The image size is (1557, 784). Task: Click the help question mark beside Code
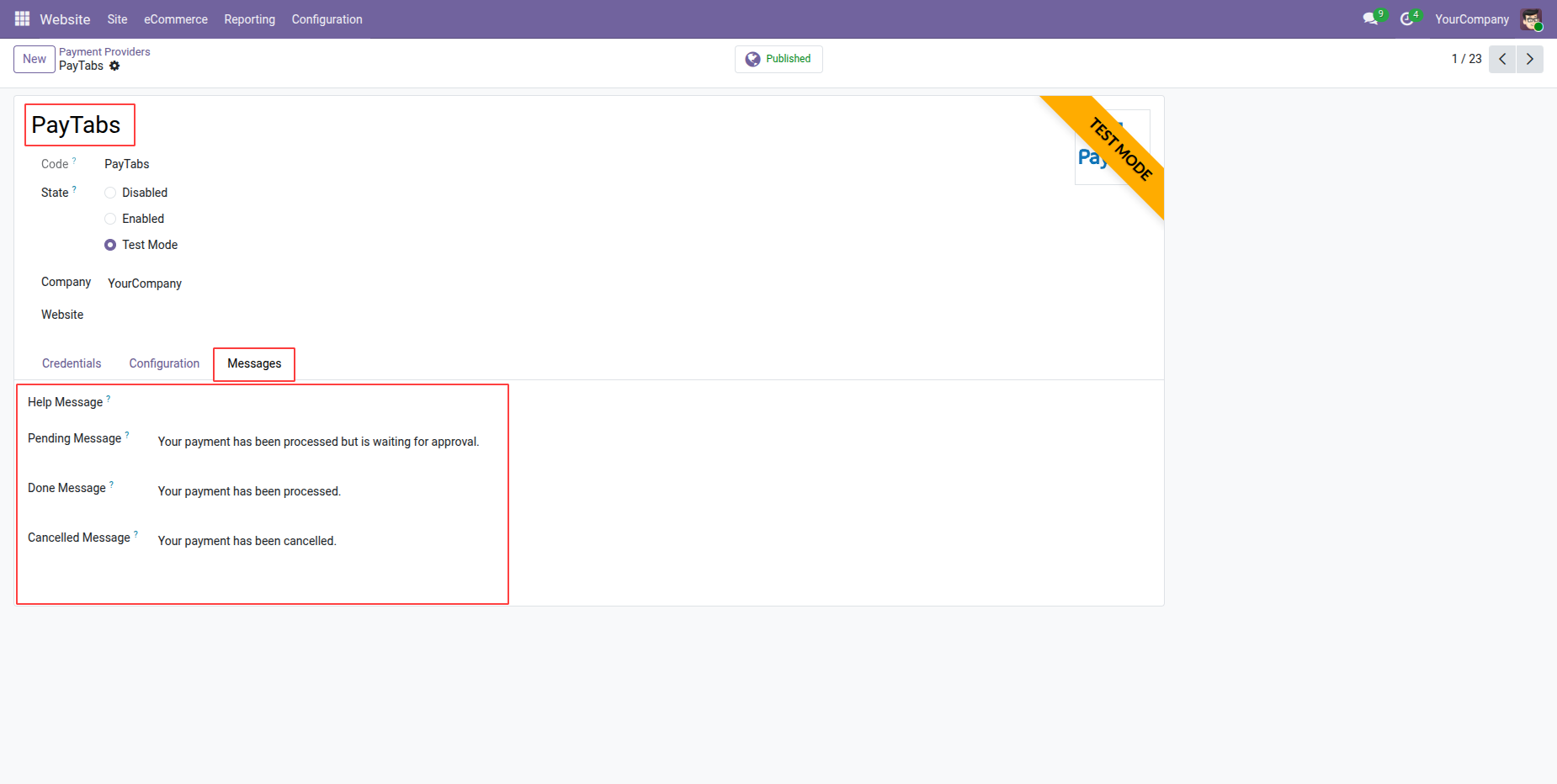74,160
